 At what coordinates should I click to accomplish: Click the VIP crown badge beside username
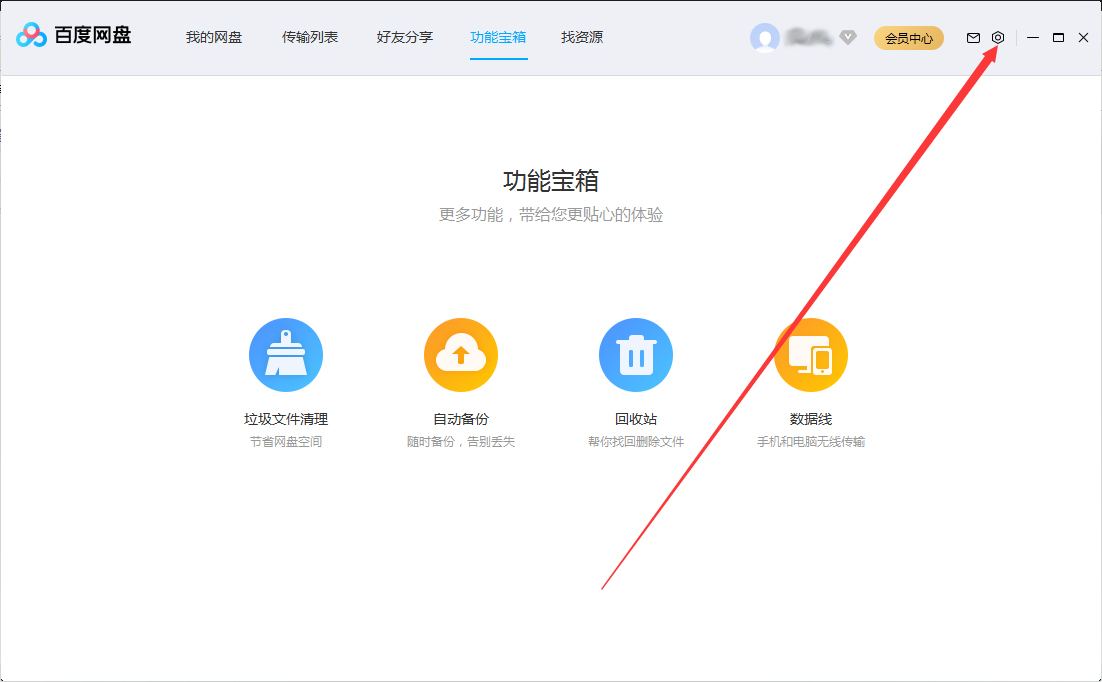tap(847, 37)
